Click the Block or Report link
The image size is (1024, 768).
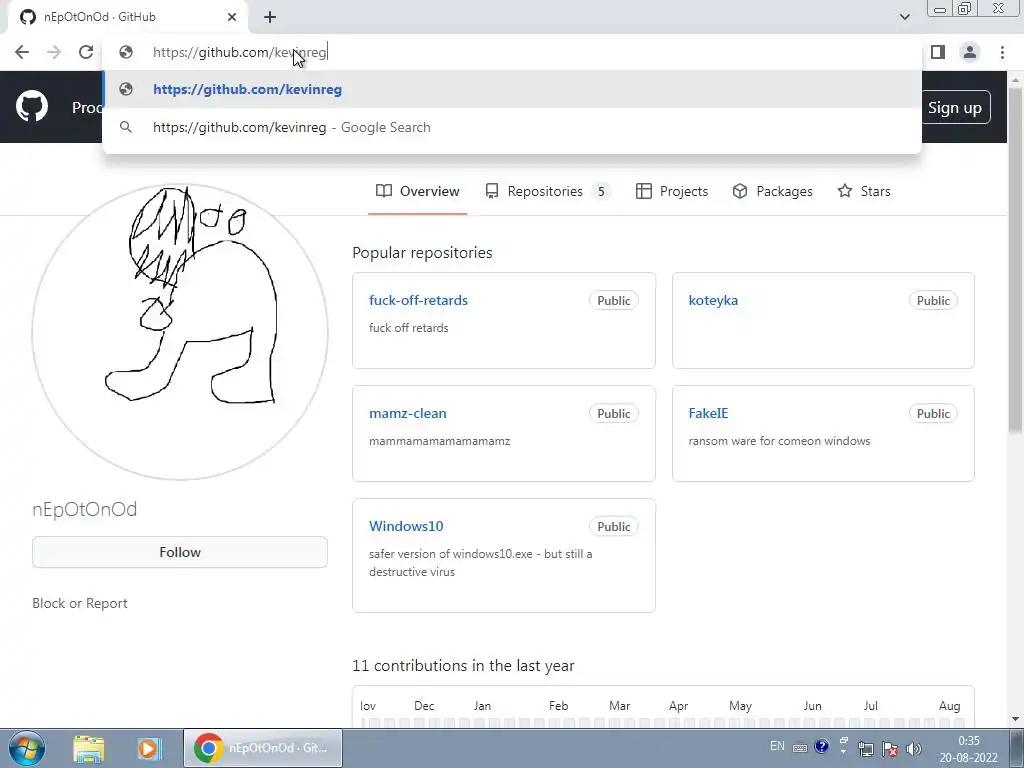(80, 603)
